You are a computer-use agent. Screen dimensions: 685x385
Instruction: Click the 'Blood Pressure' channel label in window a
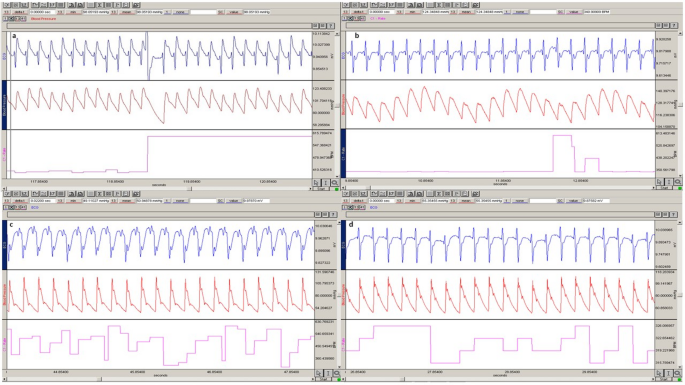(x=43, y=19)
